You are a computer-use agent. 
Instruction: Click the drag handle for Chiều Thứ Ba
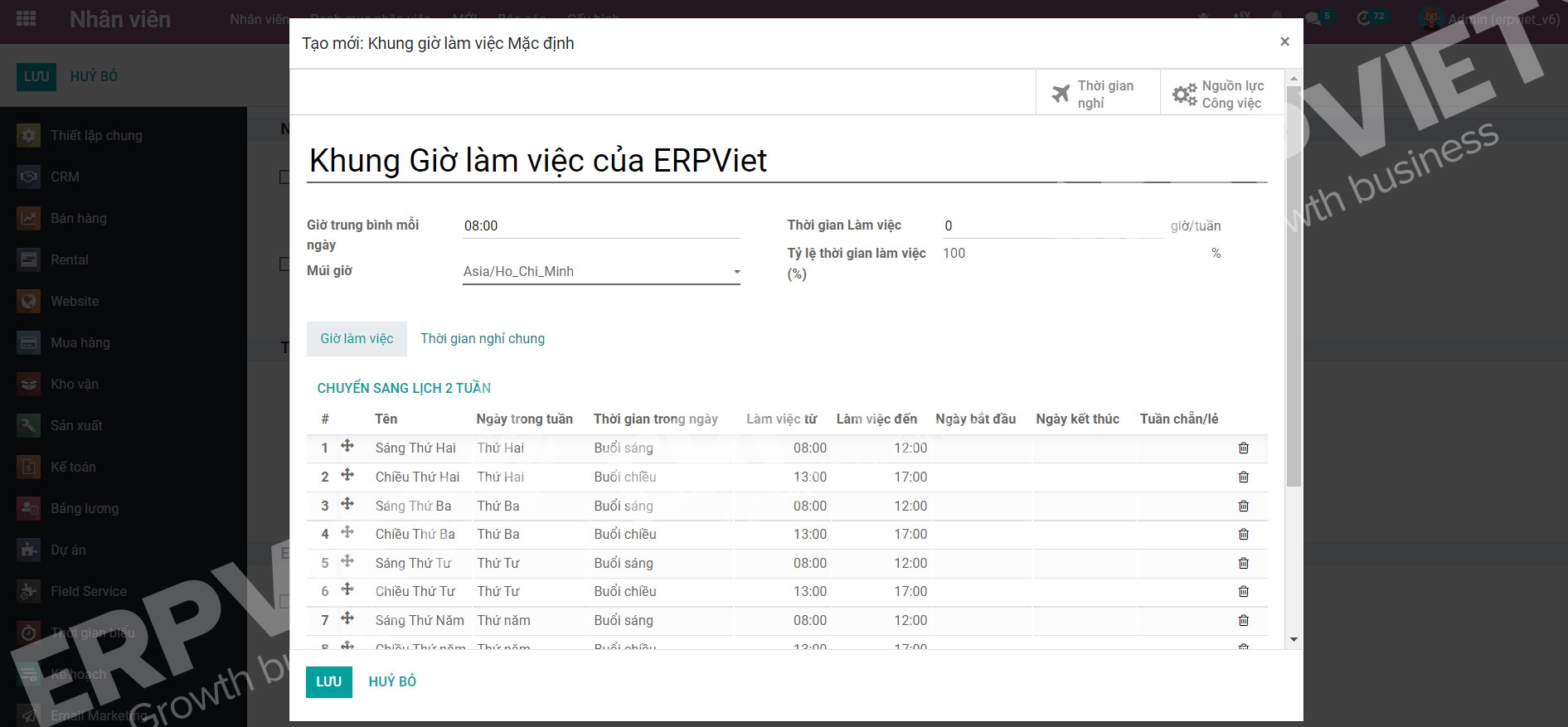tap(347, 533)
